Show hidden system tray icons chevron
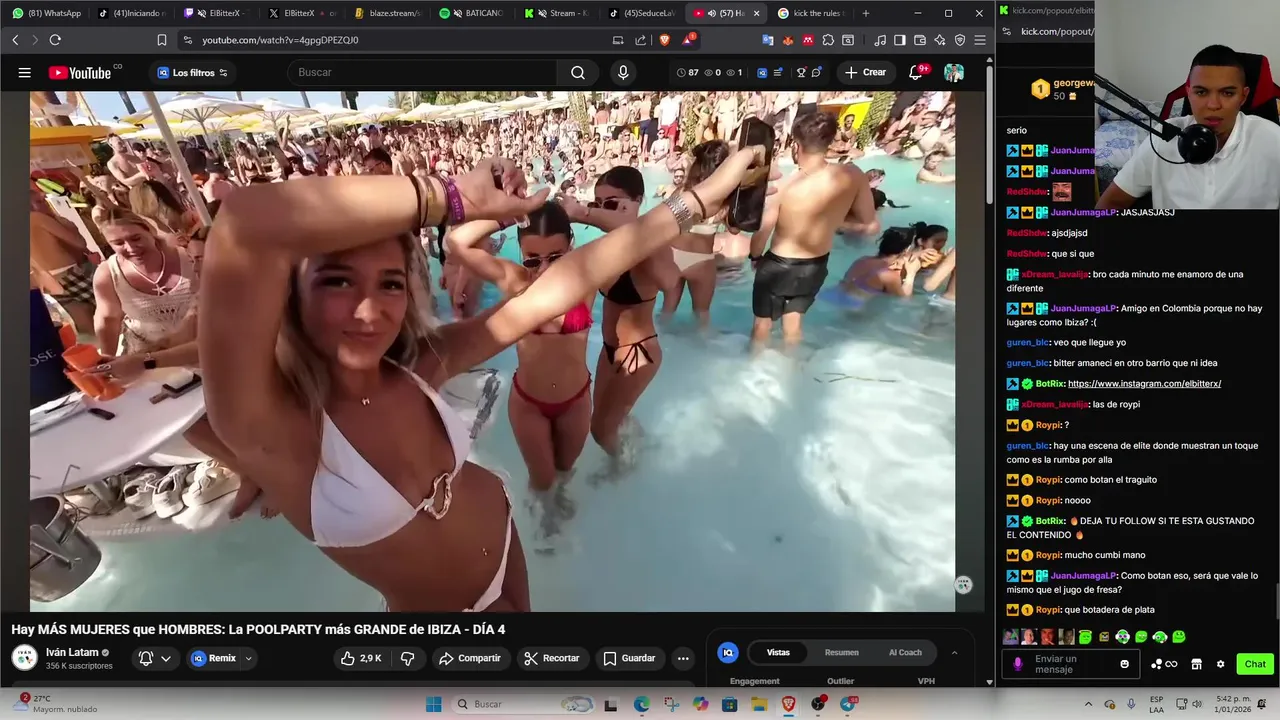 point(1089,704)
